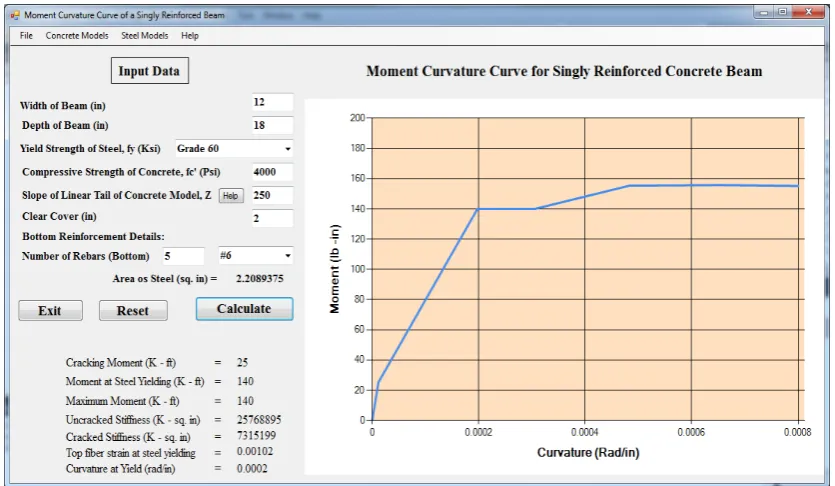Open the File menu

click(26, 36)
